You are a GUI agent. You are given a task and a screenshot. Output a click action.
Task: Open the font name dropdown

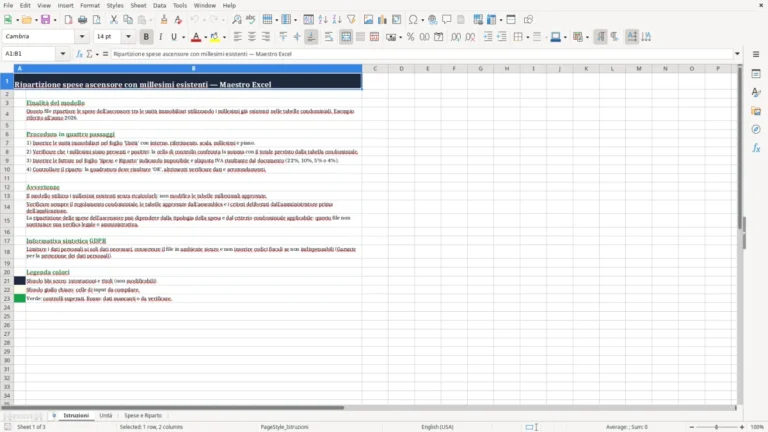click(82, 37)
